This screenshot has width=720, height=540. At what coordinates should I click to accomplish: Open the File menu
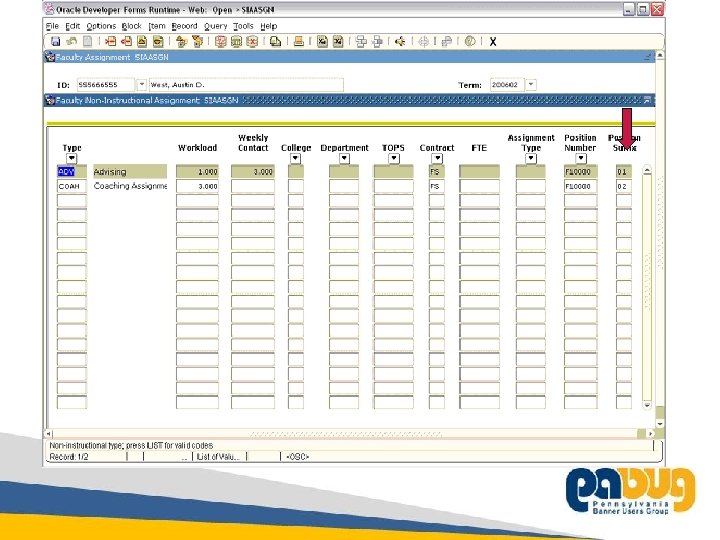52,26
